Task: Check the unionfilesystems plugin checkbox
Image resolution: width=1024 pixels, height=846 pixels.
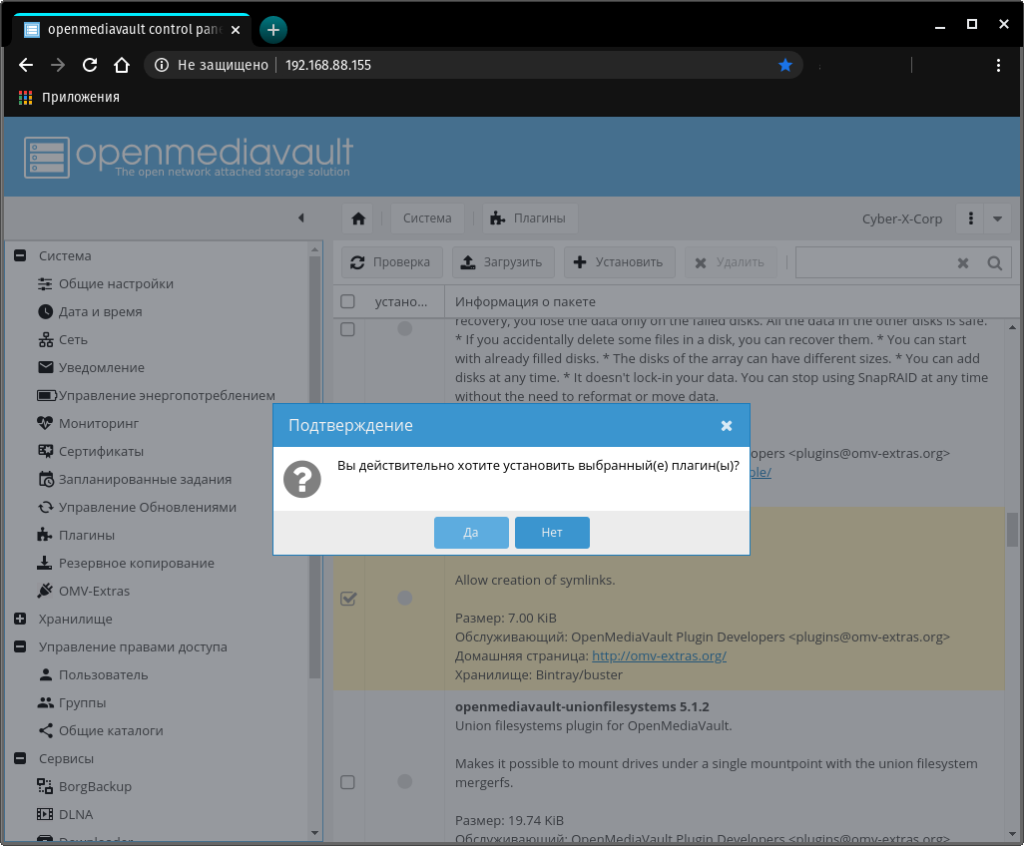Action: pos(347,781)
